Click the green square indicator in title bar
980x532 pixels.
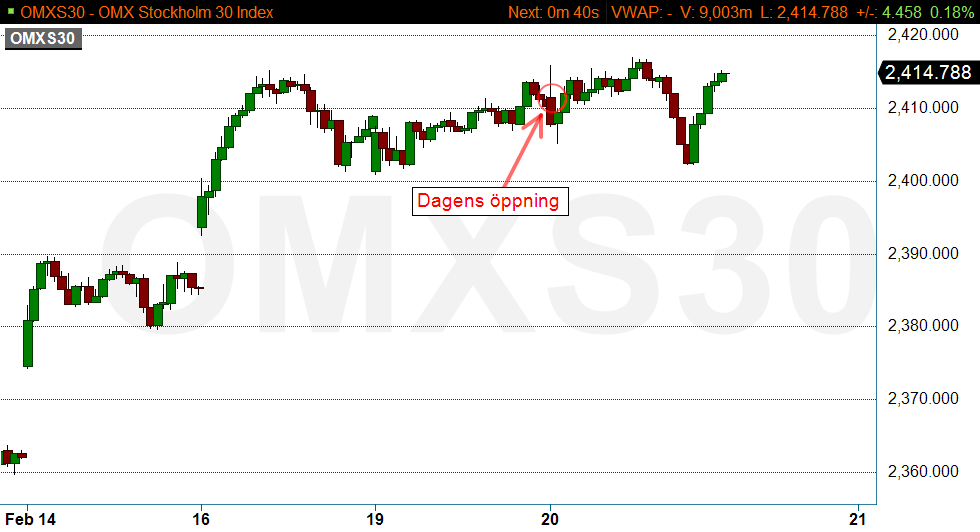(11, 11)
